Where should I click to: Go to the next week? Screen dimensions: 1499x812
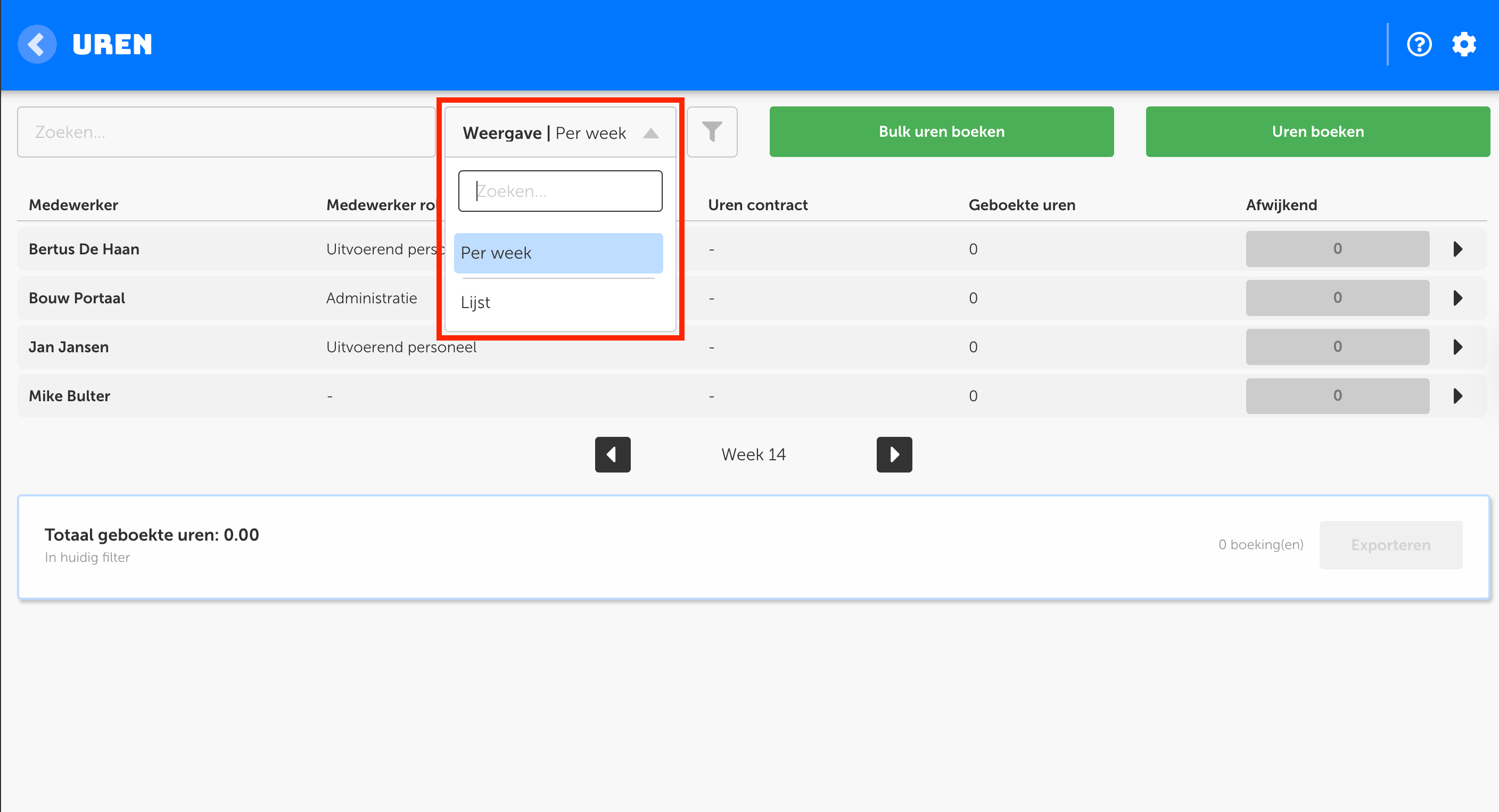tap(894, 454)
